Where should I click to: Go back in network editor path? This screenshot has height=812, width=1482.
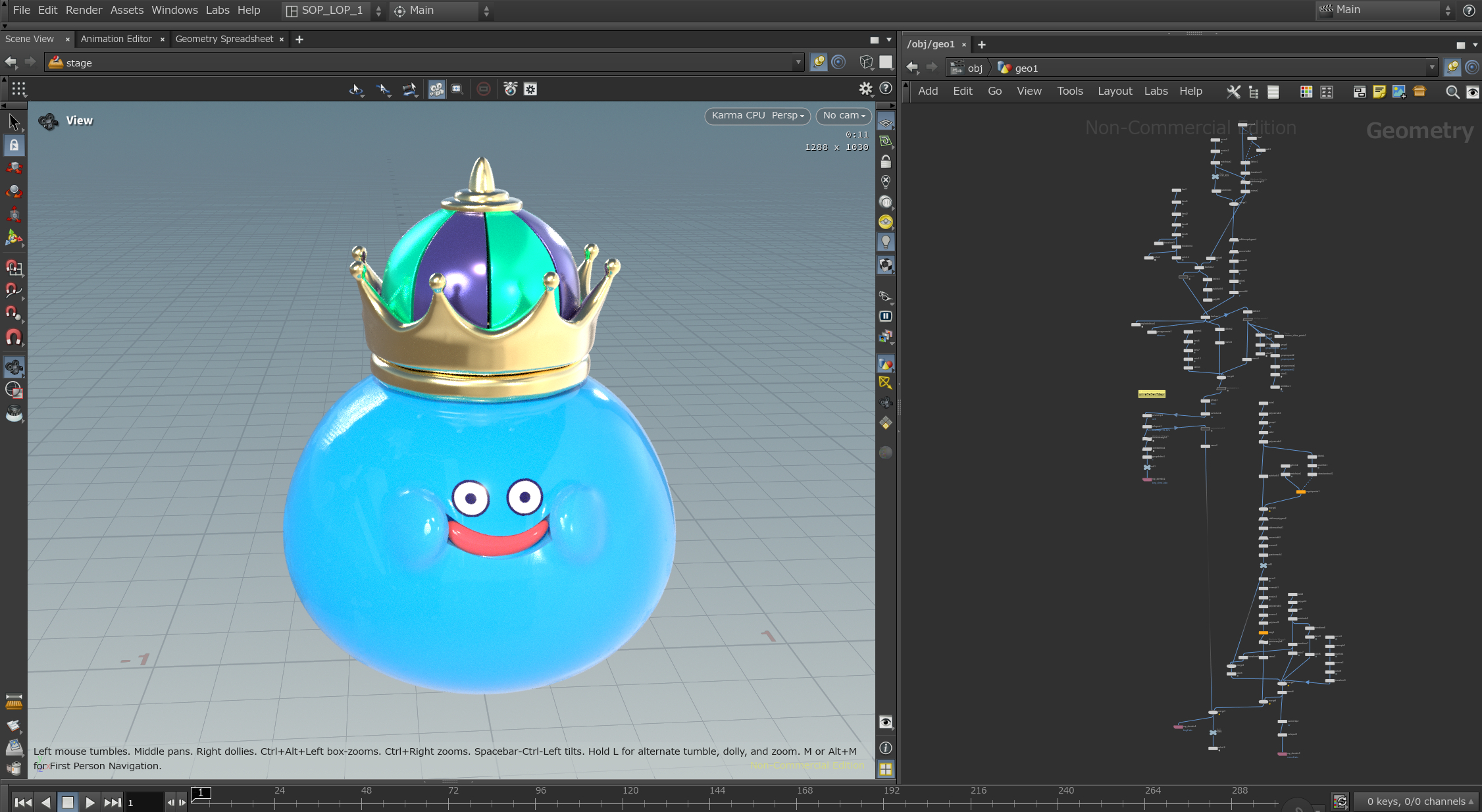coord(912,67)
